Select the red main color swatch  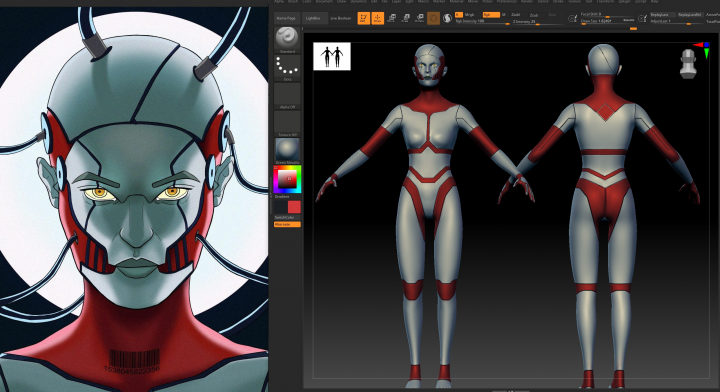(x=294, y=207)
